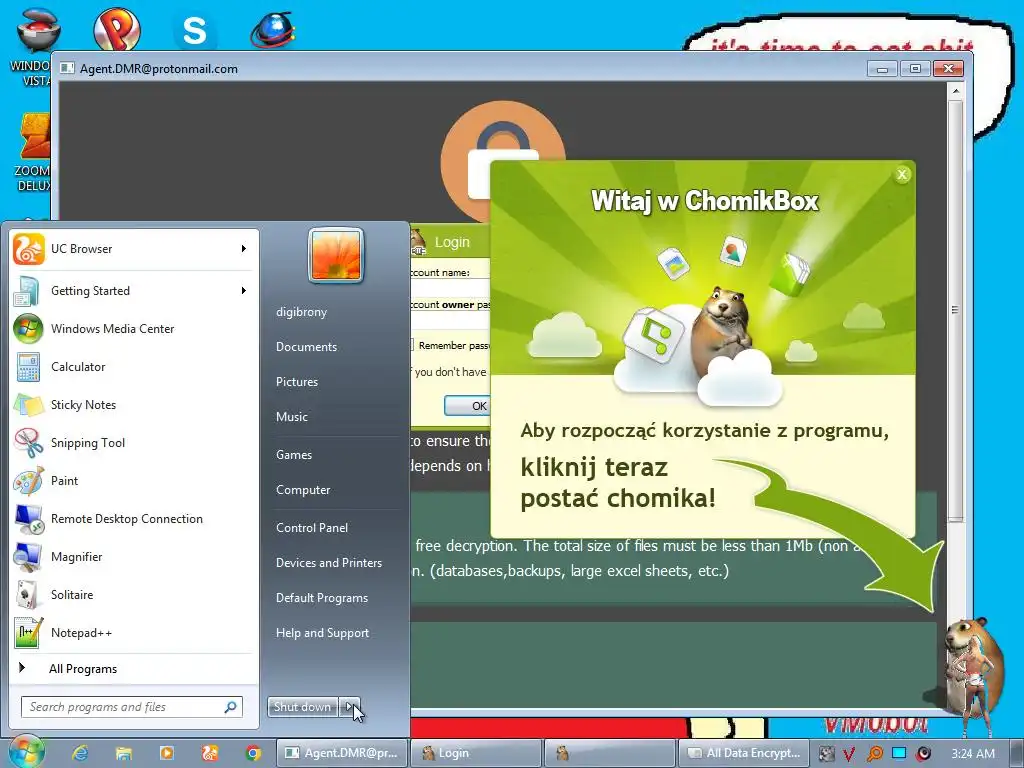
Task: Expand the Getting Started submenu arrow
Action: click(x=244, y=291)
